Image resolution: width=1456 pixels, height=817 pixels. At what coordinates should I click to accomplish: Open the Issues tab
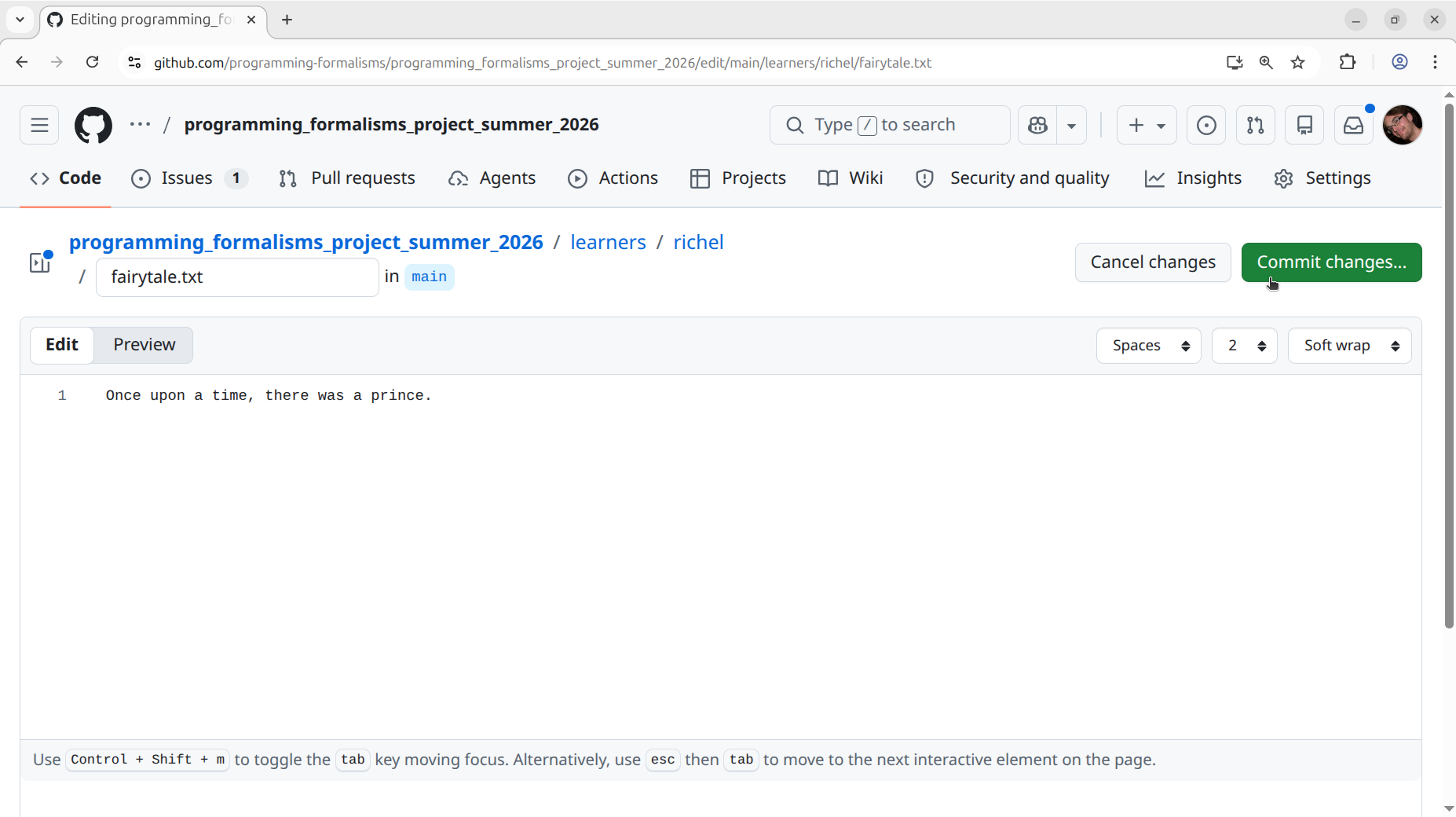point(189,178)
